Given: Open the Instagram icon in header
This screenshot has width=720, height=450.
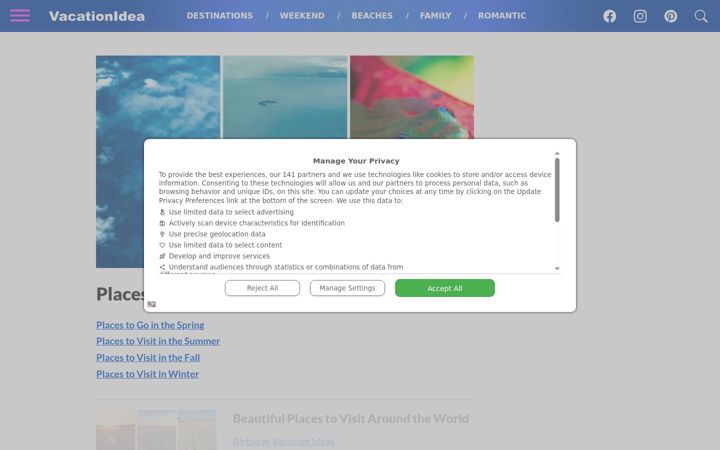Looking at the screenshot, I should click(x=640, y=16).
